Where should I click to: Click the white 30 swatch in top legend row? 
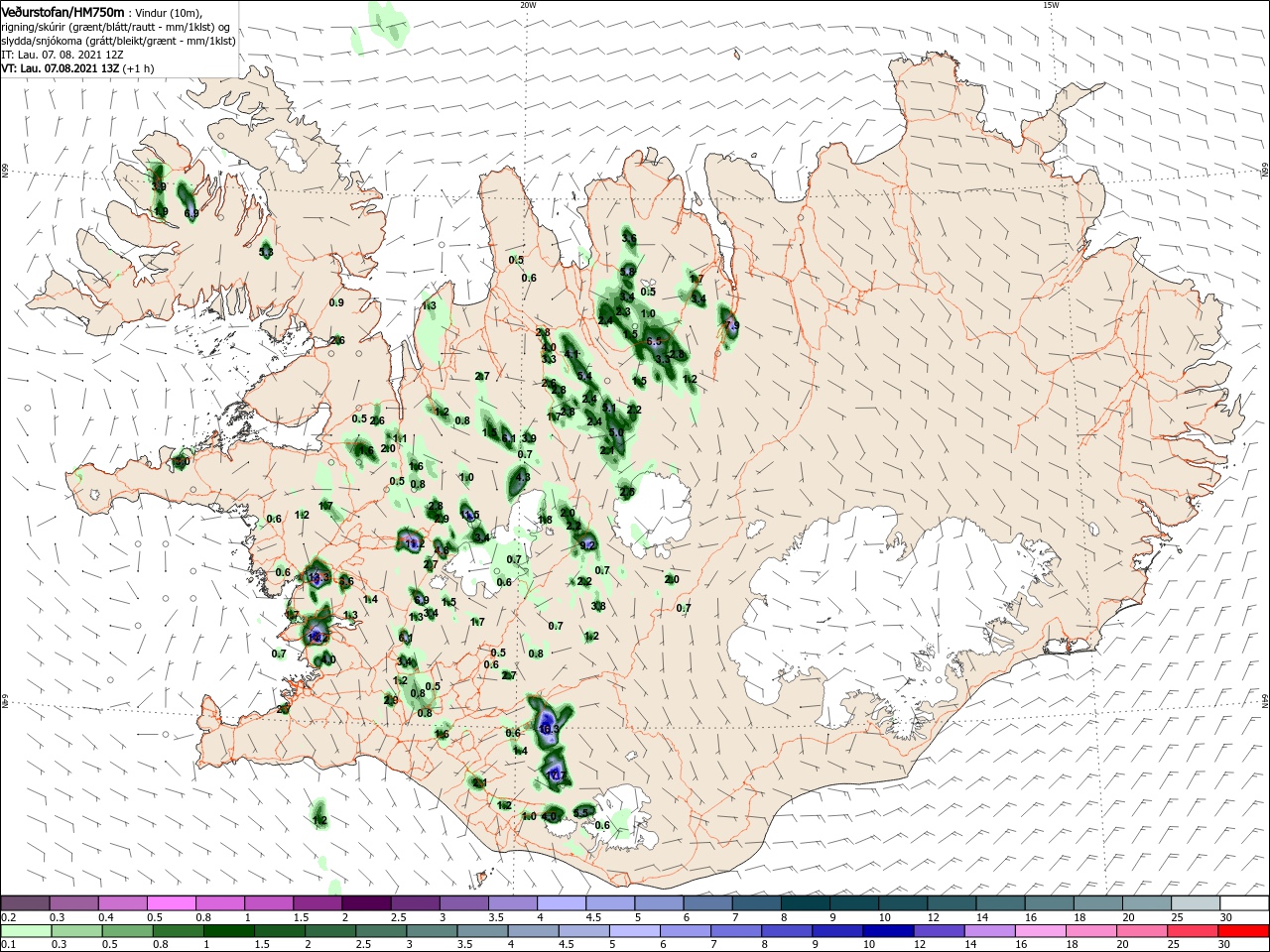(x=1242, y=902)
